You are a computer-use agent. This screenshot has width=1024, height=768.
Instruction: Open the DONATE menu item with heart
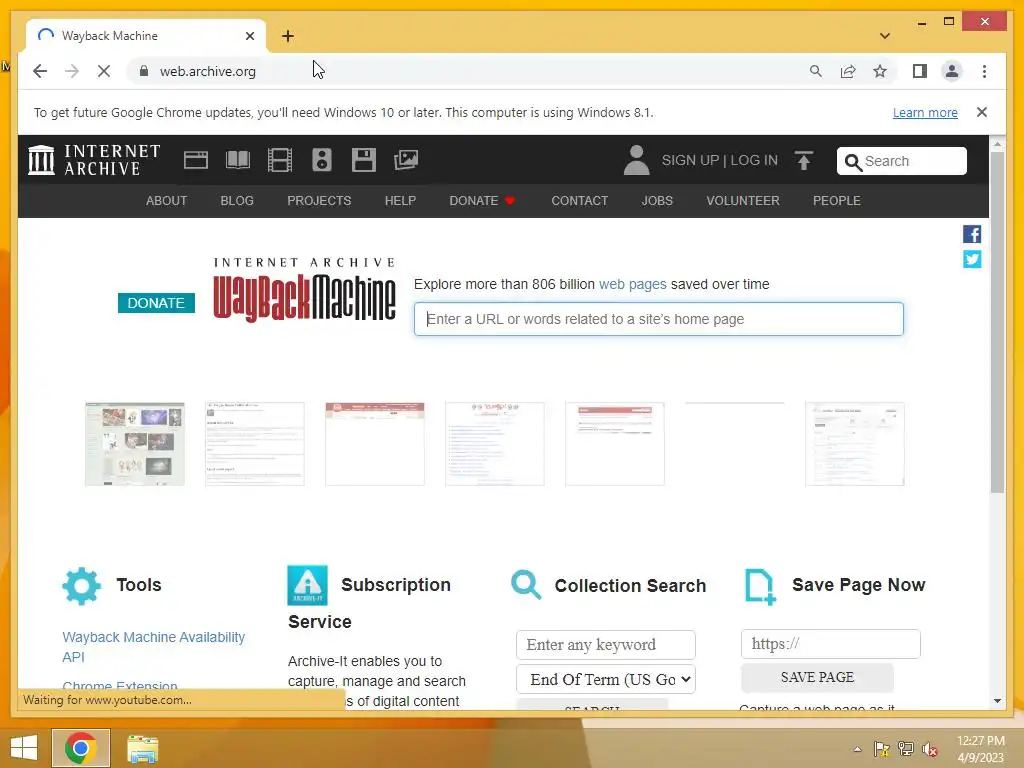483,200
